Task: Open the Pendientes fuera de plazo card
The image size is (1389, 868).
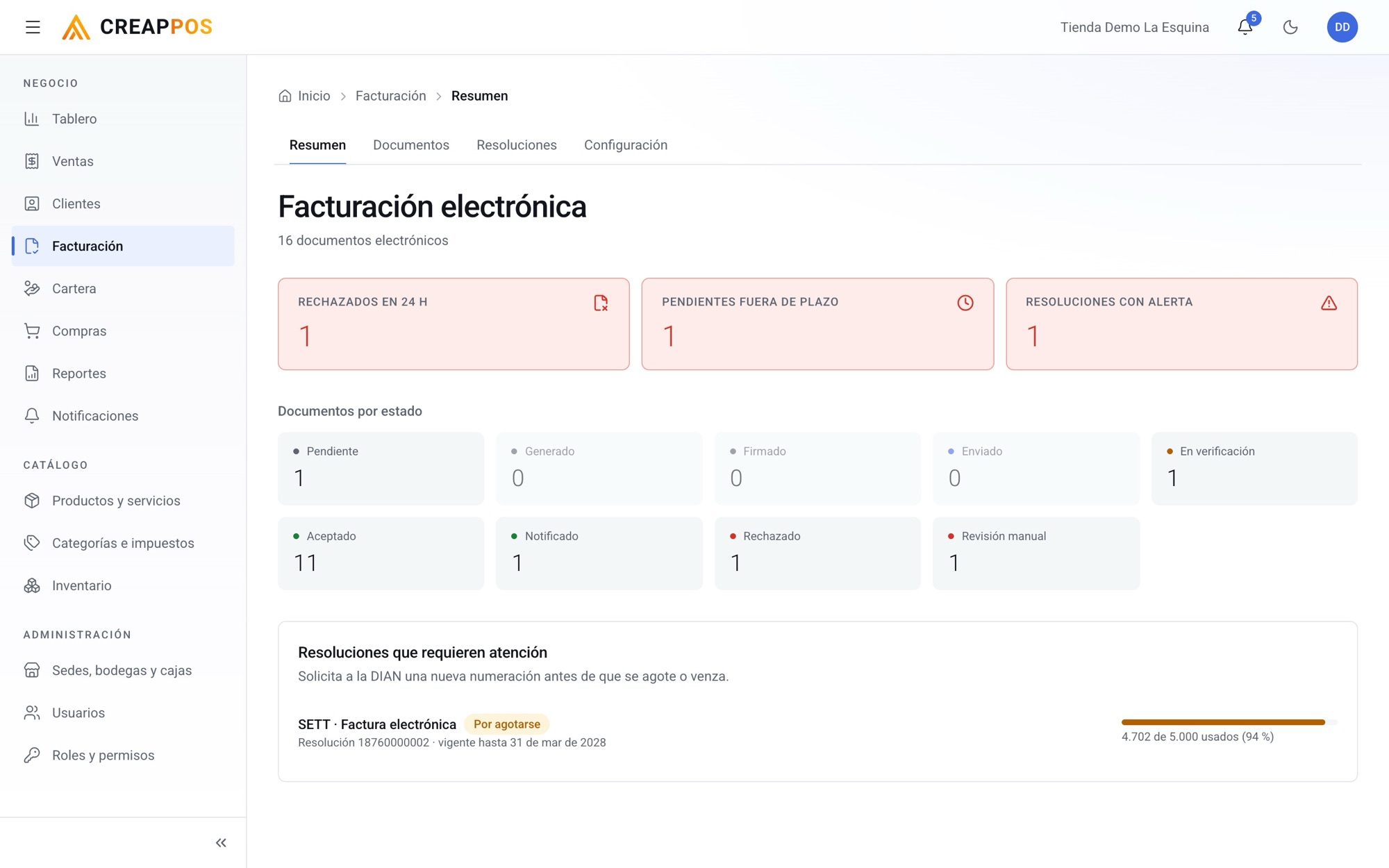Action: [x=817, y=324]
